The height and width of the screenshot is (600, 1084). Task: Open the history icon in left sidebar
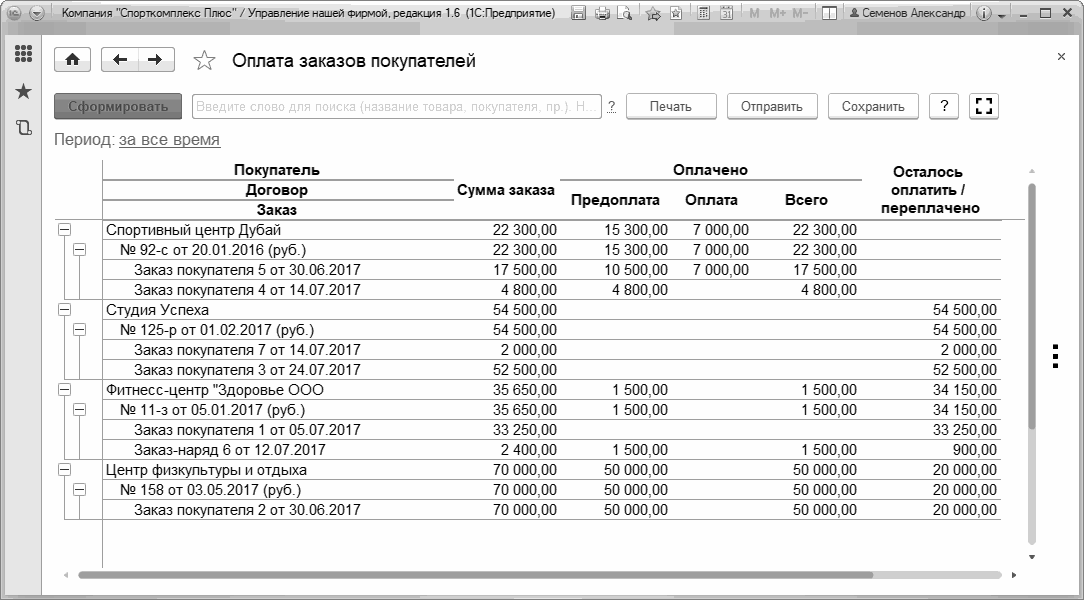pos(24,127)
